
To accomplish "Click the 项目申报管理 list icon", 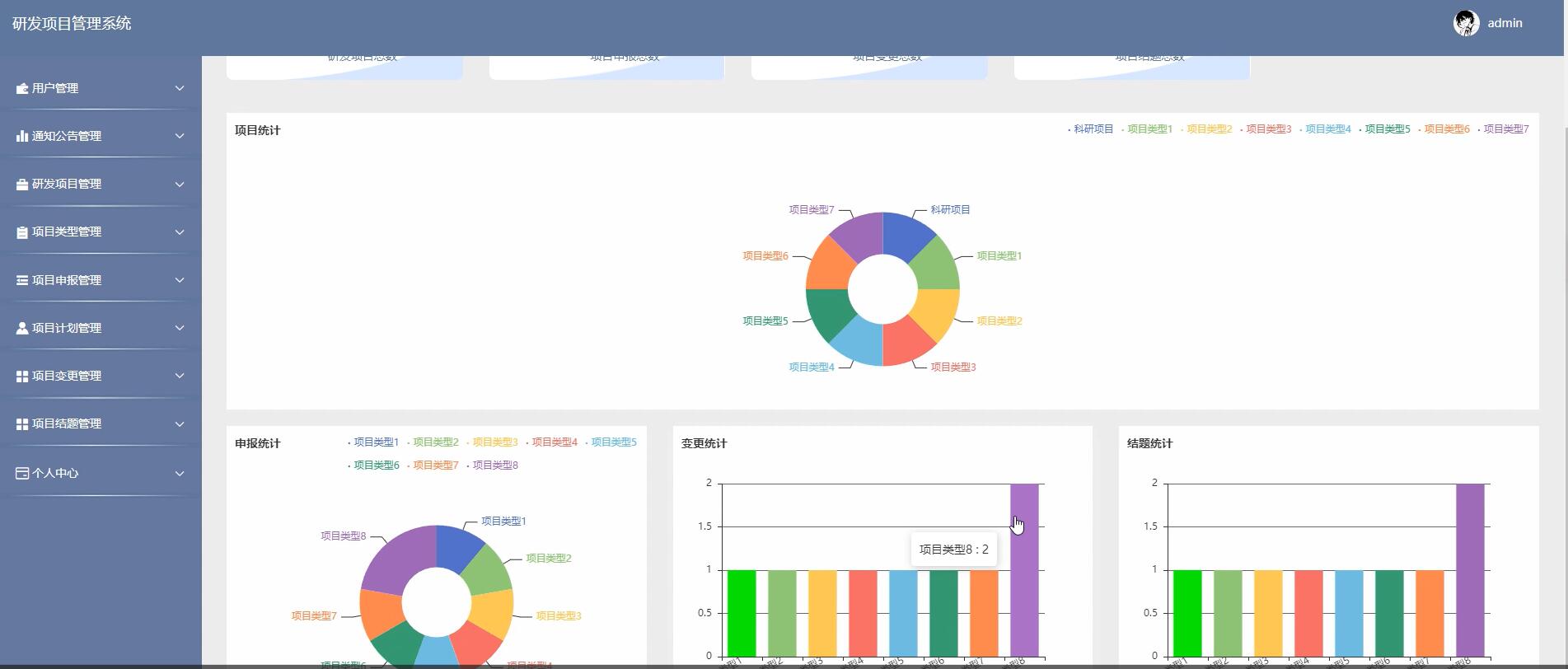I will click(22, 280).
